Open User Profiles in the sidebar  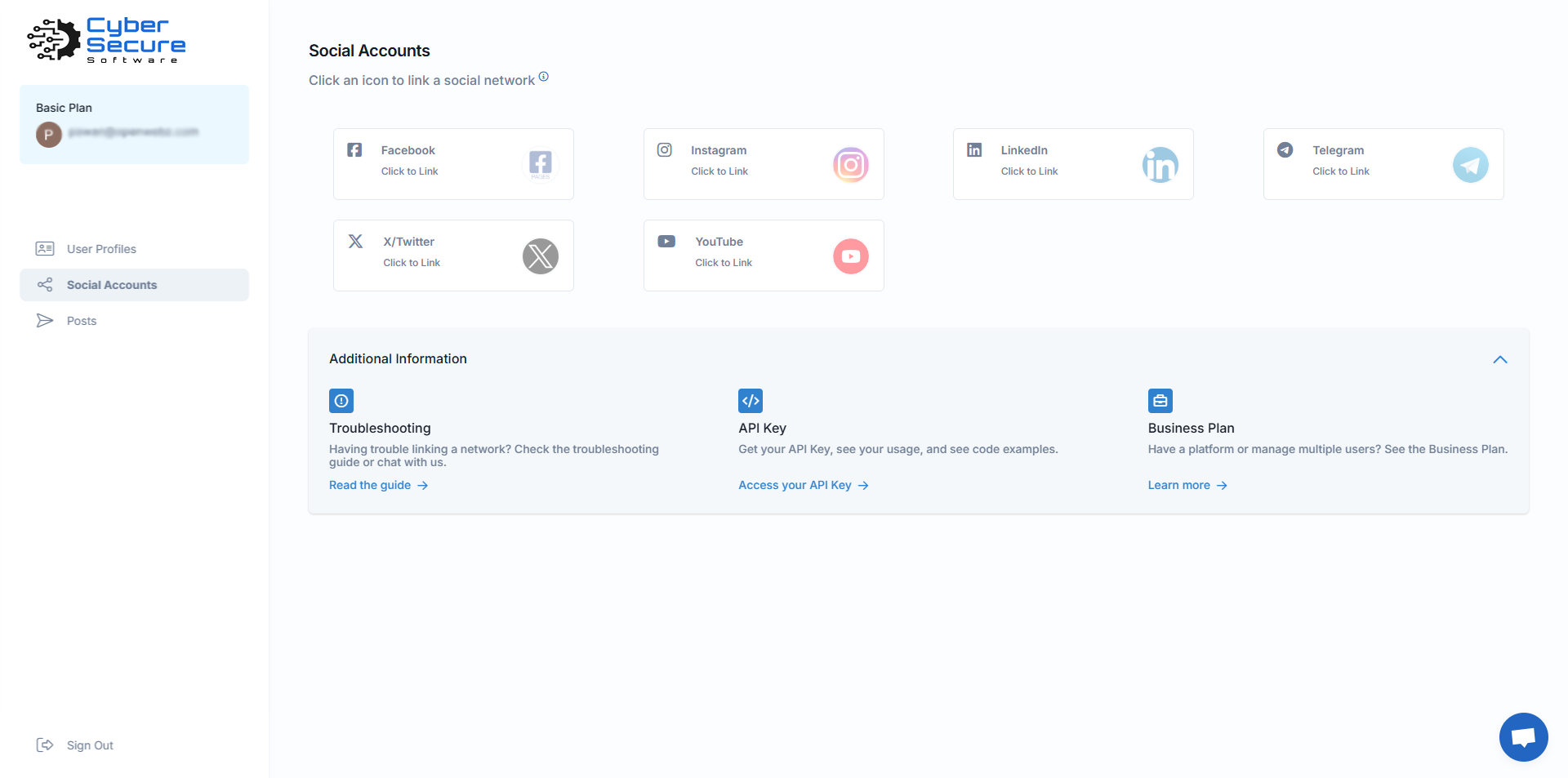pyautogui.click(x=134, y=249)
